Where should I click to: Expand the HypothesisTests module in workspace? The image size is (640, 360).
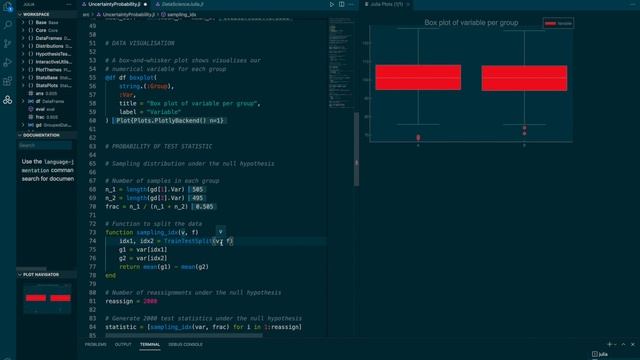[x=23, y=54]
